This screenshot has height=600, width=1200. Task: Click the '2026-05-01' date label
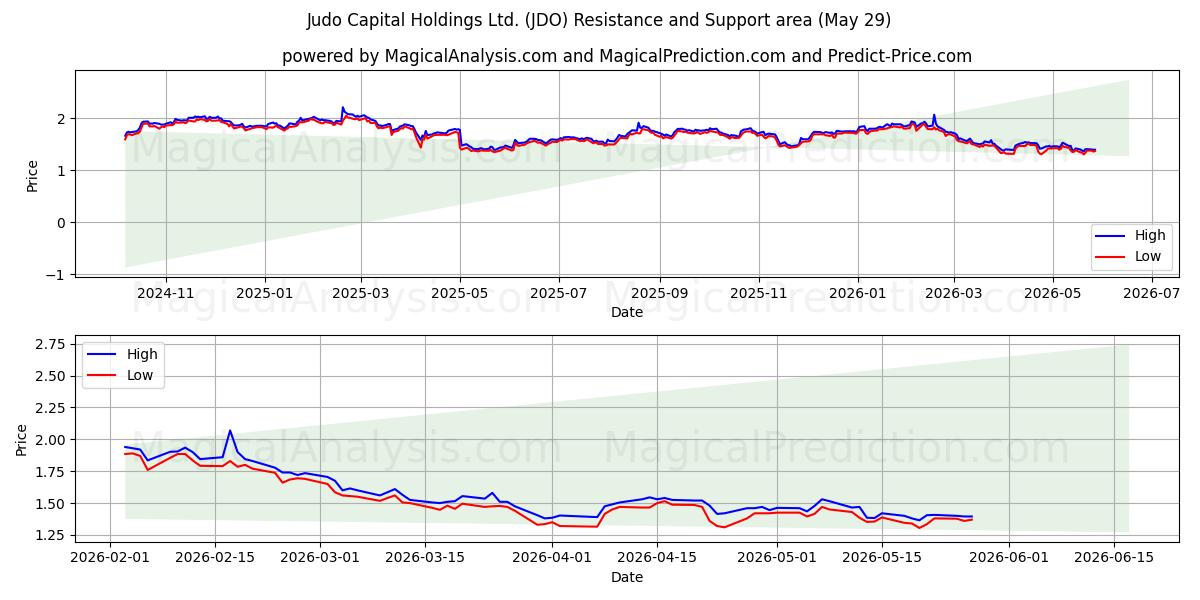(777, 558)
